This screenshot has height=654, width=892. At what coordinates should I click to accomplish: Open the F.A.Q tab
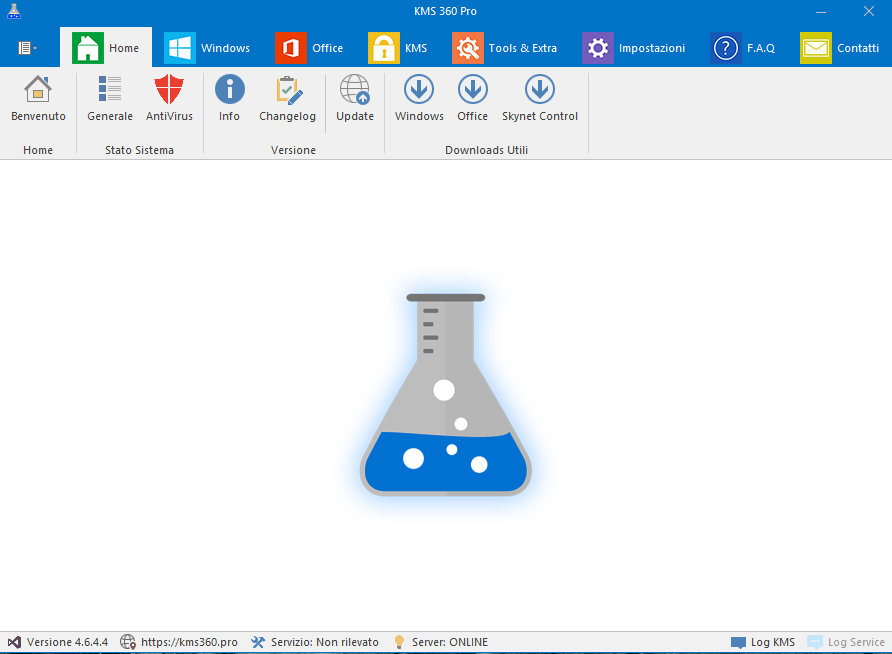coord(743,48)
